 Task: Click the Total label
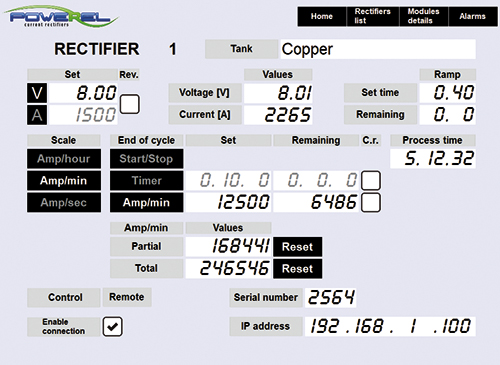(146, 269)
